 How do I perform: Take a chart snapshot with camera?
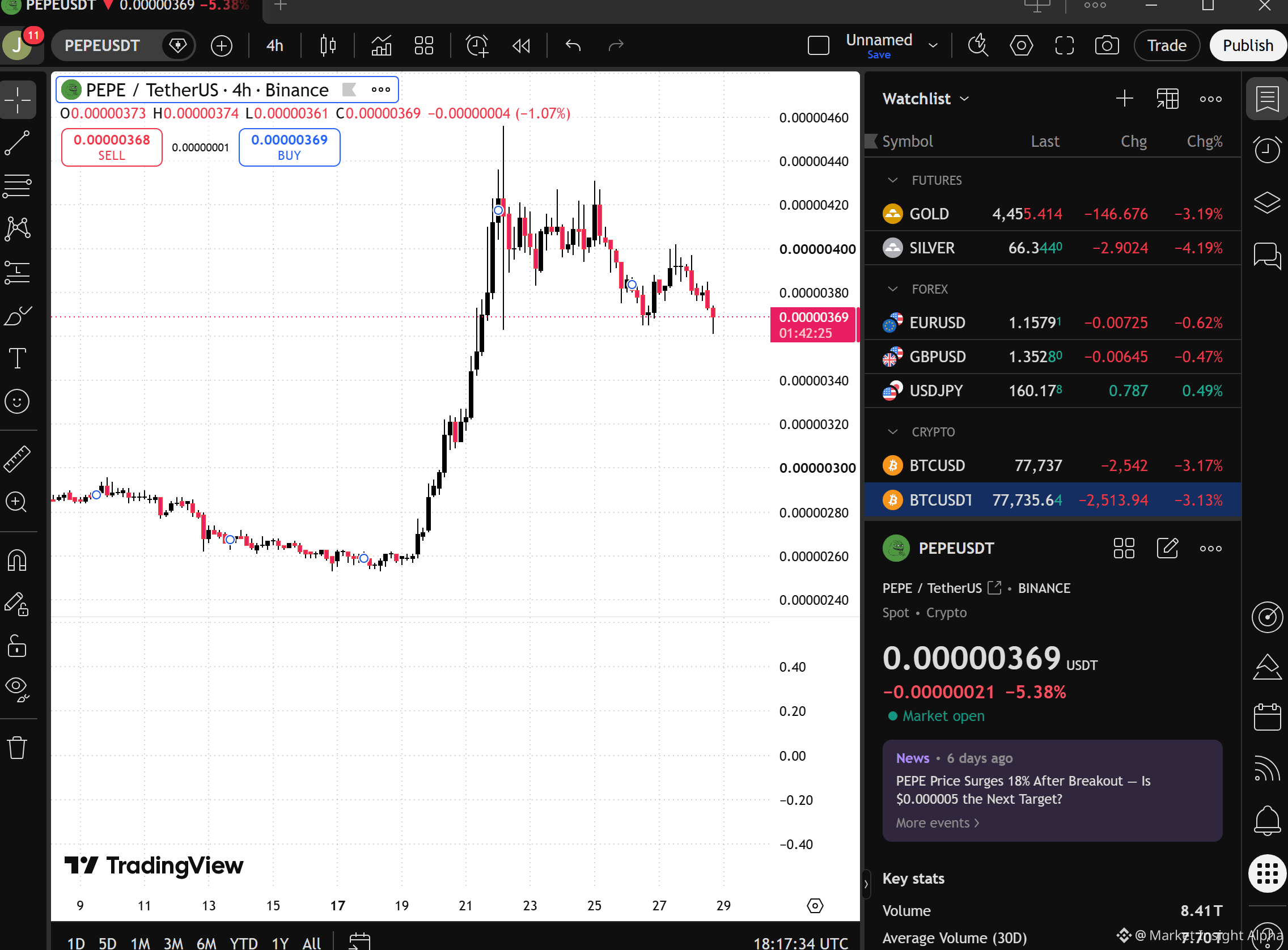click(1107, 45)
